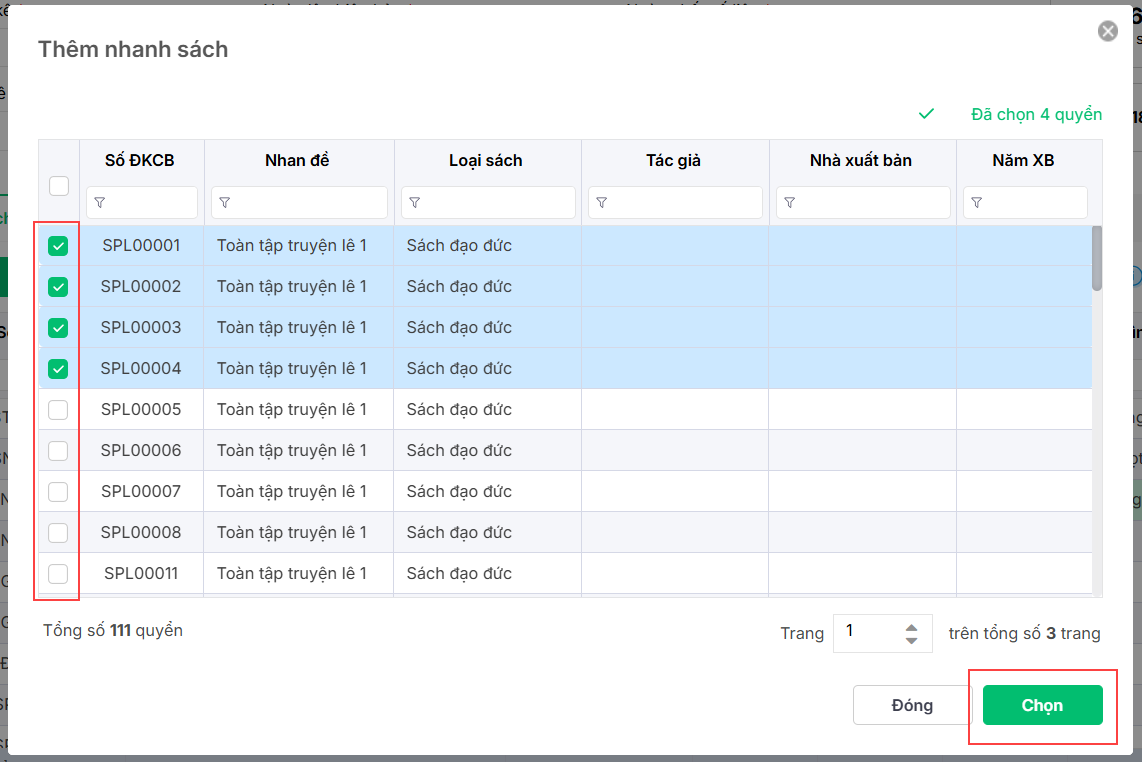Decrease the page number with down arrow
The image size is (1142, 762).
(911, 641)
